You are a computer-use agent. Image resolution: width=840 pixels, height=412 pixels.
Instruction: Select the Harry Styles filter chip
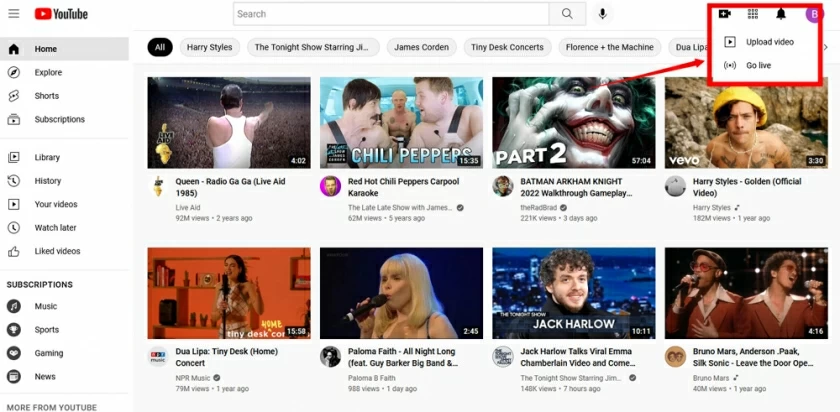click(x=211, y=47)
